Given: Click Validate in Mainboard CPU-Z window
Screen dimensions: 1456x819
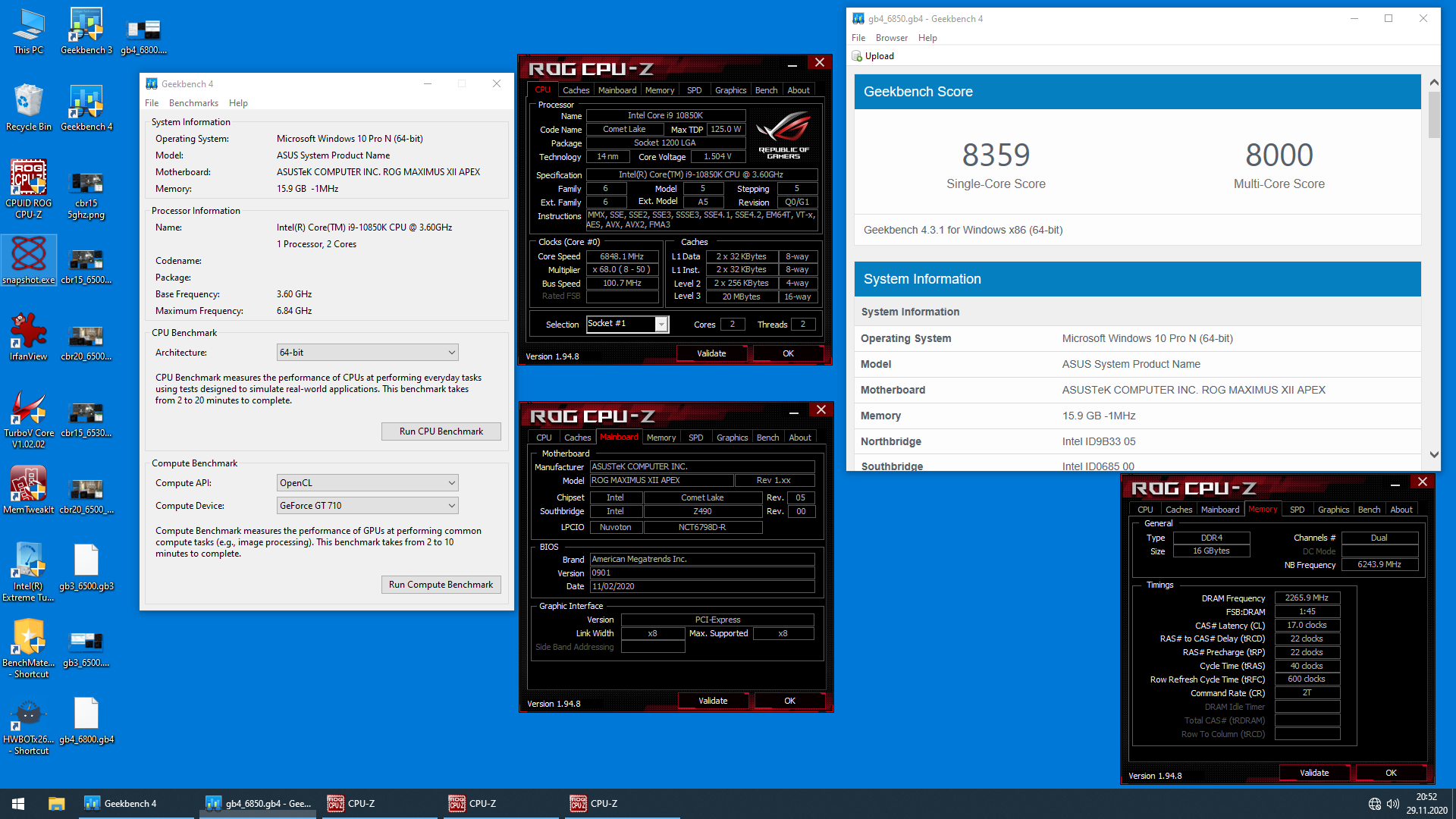Looking at the screenshot, I should [x=713, y=701].
